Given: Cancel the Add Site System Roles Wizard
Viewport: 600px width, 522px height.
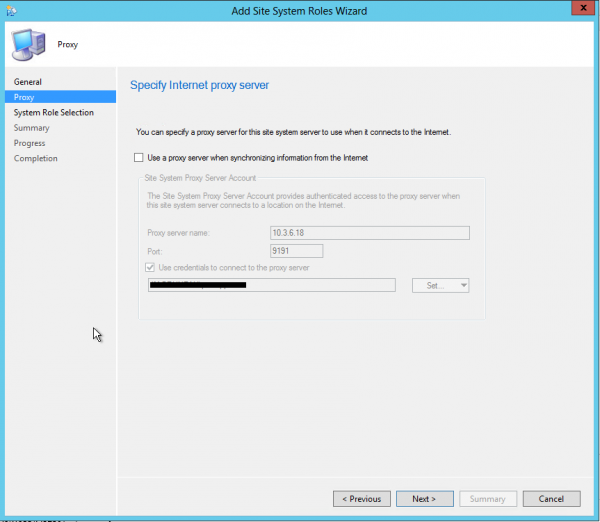Looking at the screenshot, I should (551, 499).
